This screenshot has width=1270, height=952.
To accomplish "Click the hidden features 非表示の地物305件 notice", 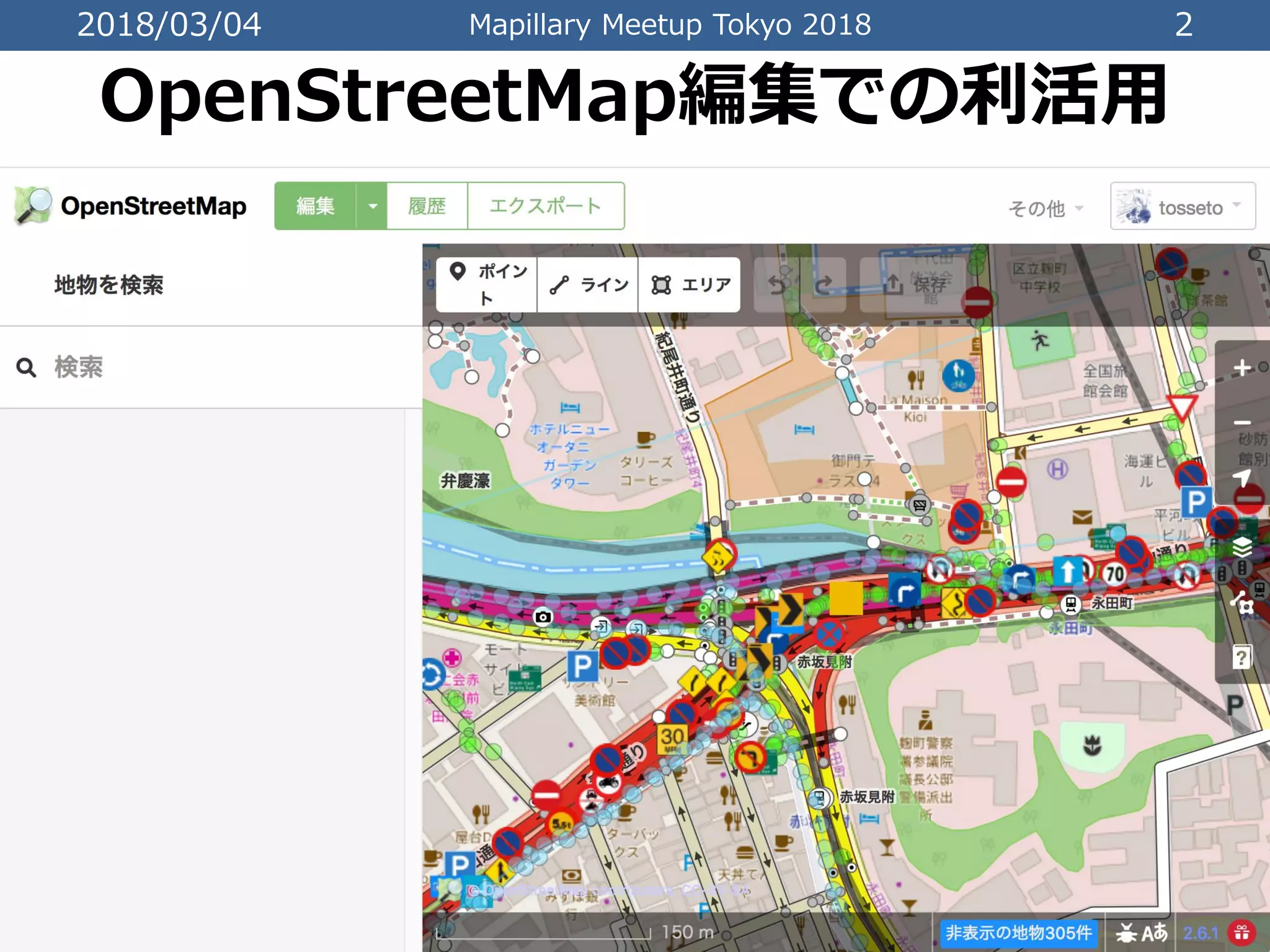I will pyautogui.click(x=1018, y=932).
